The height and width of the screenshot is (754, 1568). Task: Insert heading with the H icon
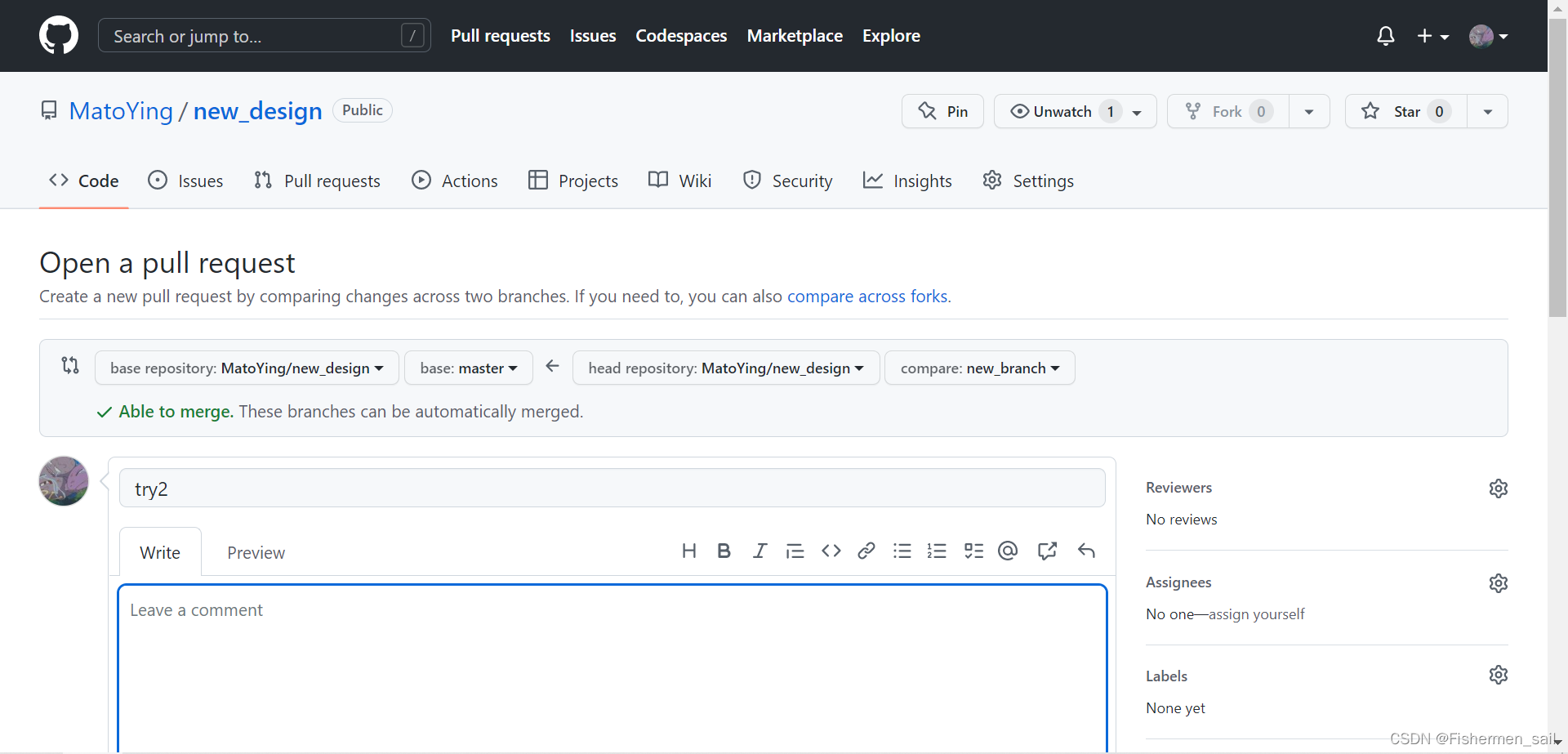pos(689,551)
